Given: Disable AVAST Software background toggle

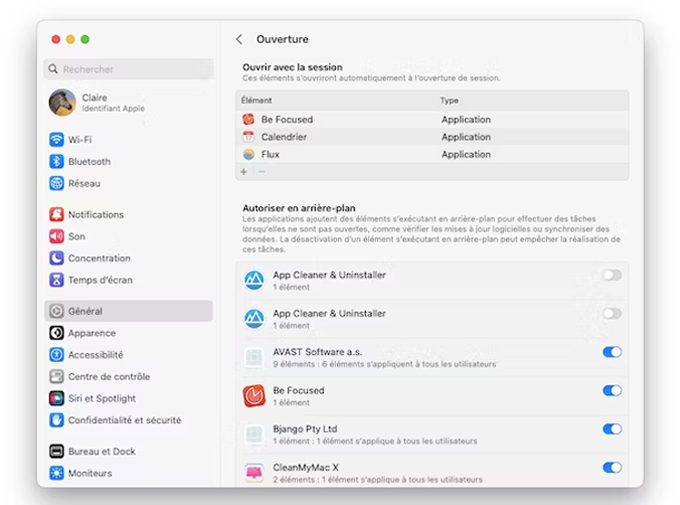Looking at the screenshot, I should pos(612,352).
